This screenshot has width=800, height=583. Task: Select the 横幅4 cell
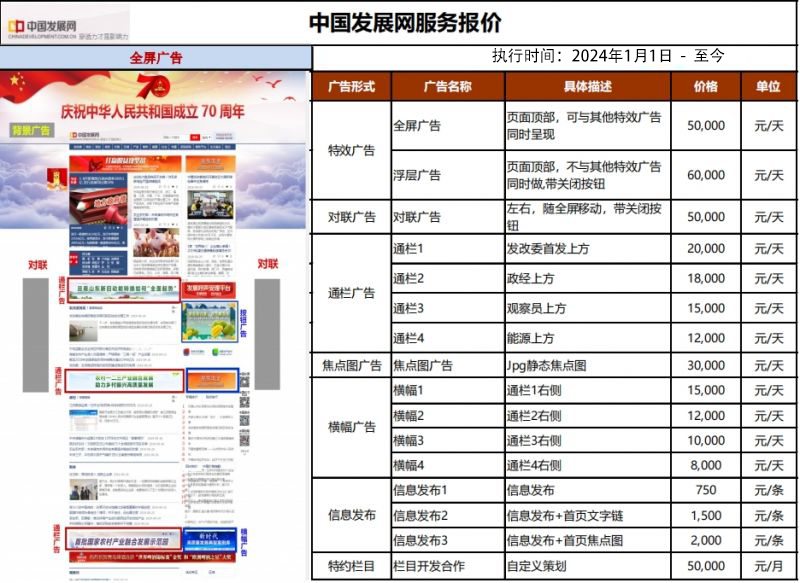tap(448, 465)
